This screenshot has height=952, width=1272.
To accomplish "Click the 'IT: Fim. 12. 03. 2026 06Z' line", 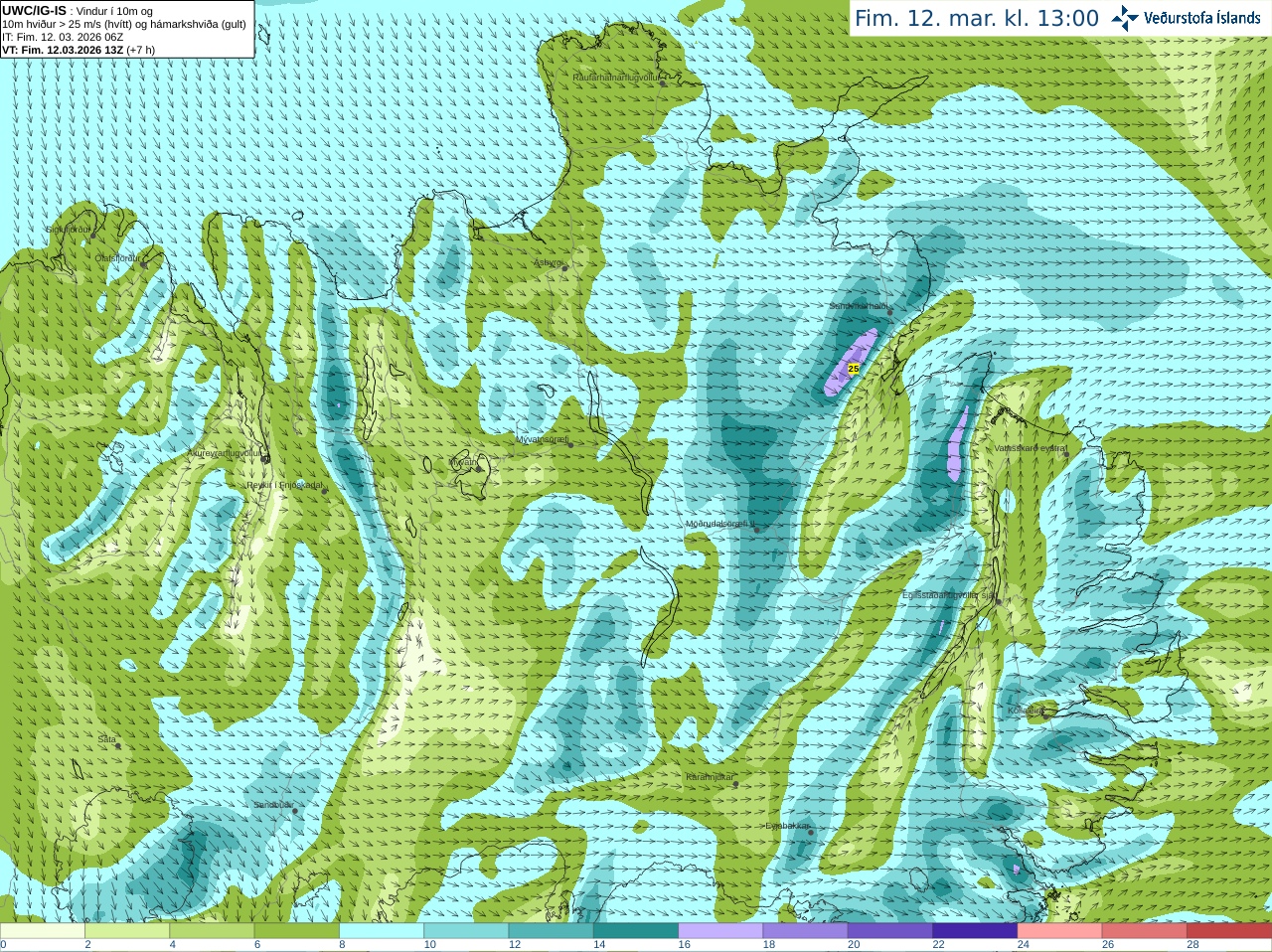I will pos(63,37).
